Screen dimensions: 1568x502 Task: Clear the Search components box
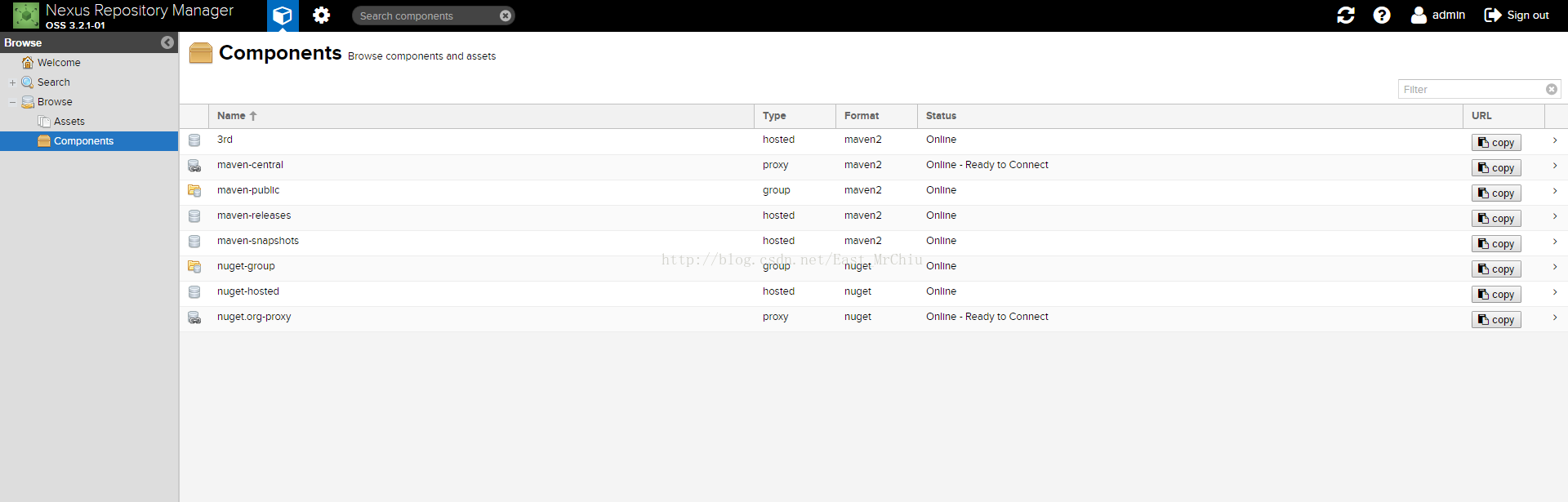506,16
